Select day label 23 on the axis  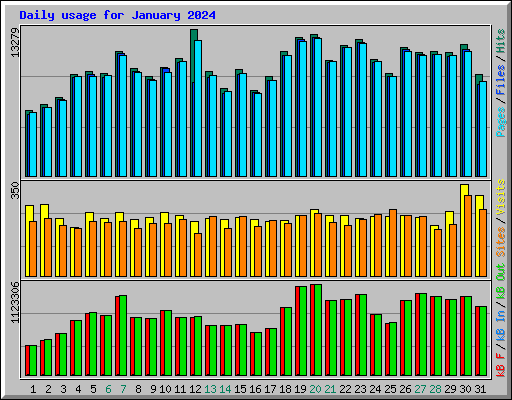[360, 389]
